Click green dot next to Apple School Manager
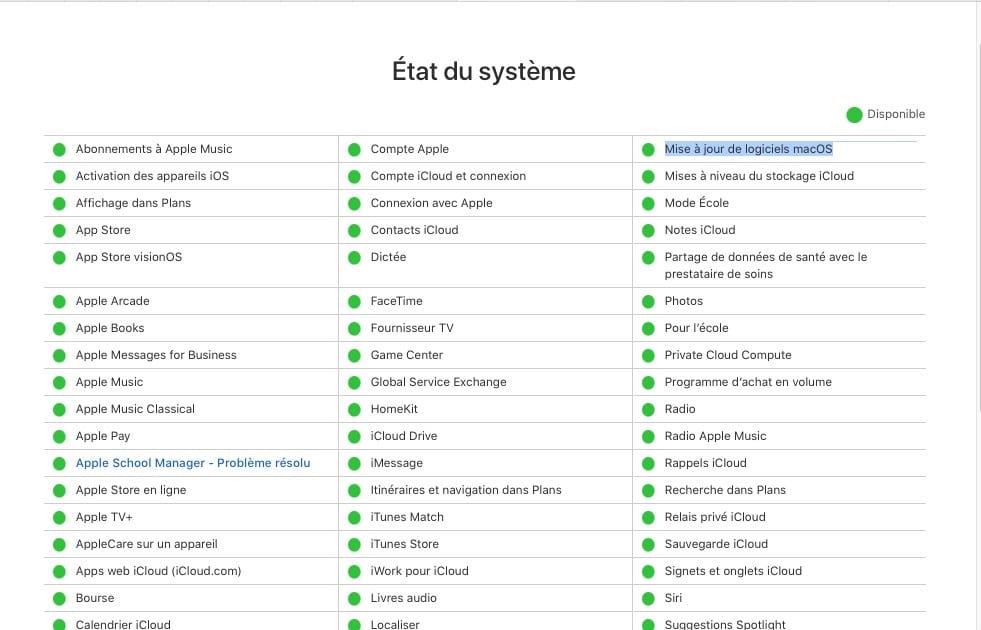The height and width of the screenshot is (630, 981). pyautogui.click(x=59, y=464)
